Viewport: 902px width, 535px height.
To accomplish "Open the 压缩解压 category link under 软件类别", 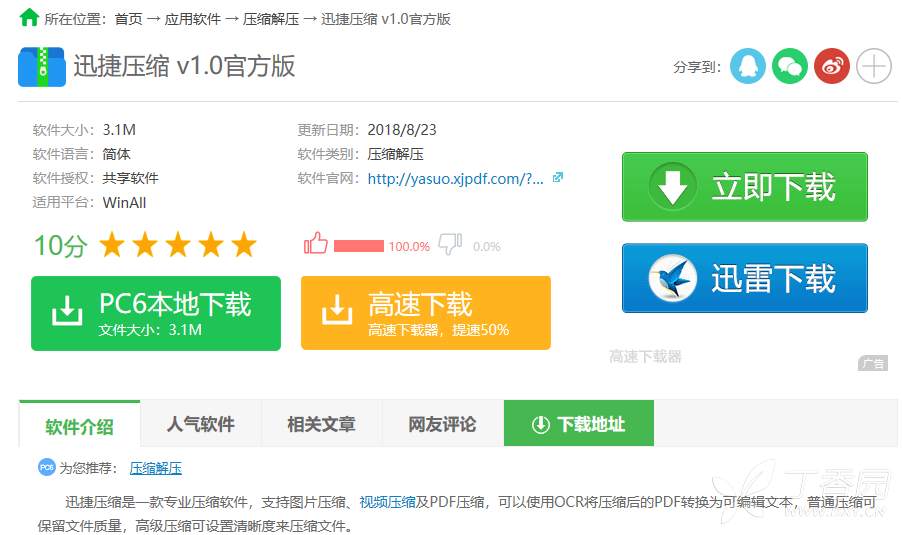I will (x=396, y=154).
